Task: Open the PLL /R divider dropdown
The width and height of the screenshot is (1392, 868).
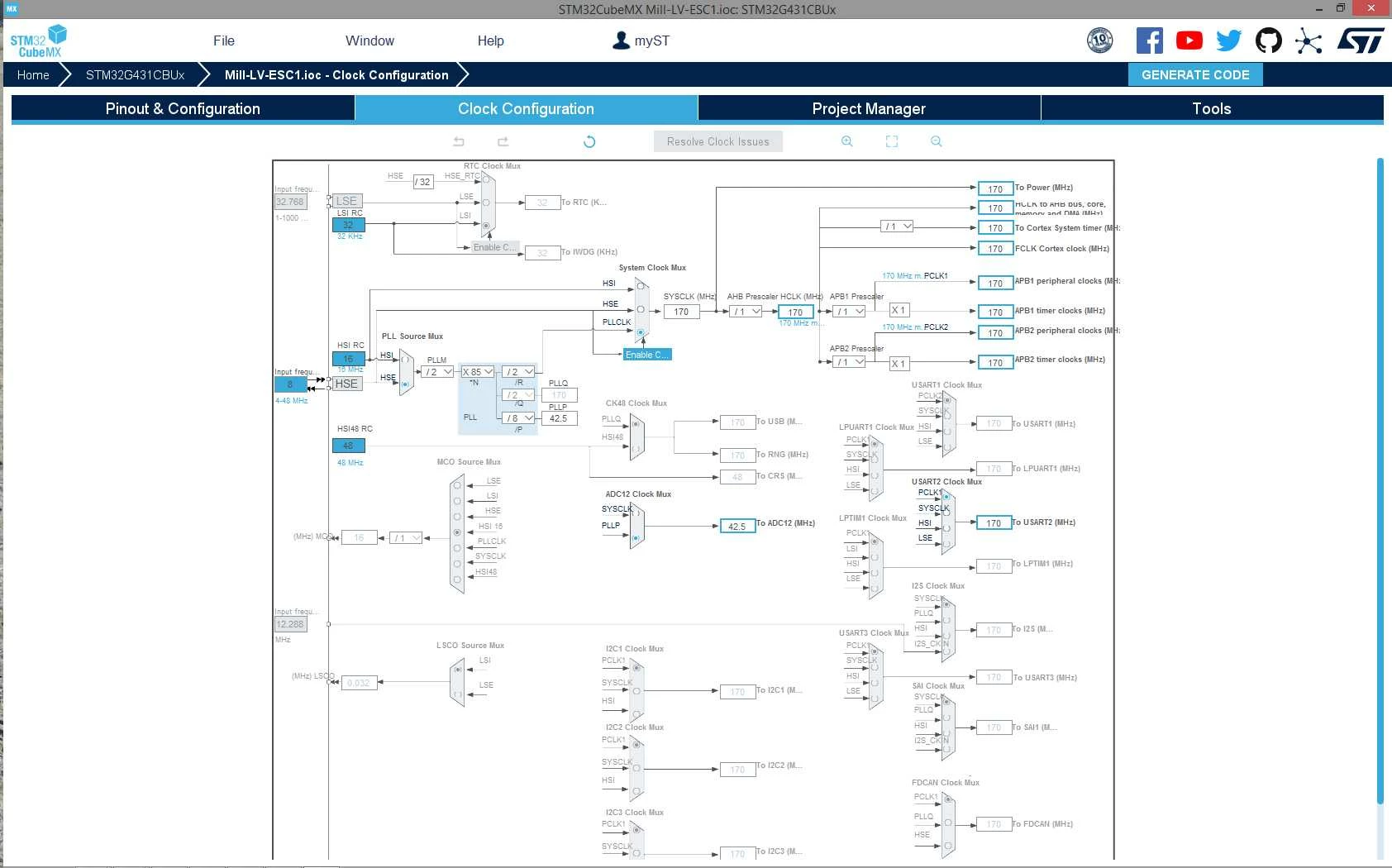Action: pyautogui.click(x=519, y=372)
